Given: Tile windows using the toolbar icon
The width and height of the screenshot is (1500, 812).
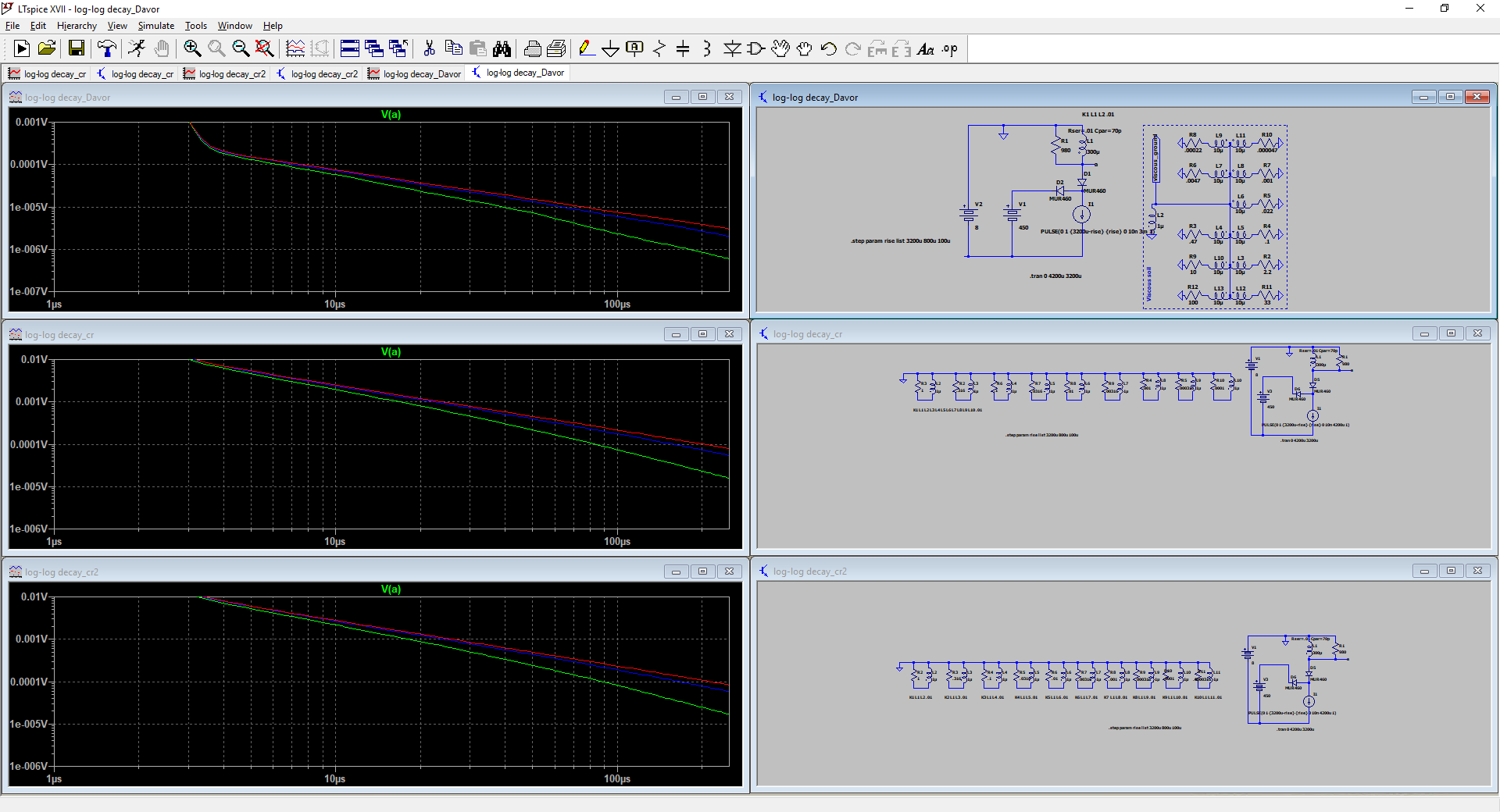Looking at the screenshot, I should [x=350, y=49].
